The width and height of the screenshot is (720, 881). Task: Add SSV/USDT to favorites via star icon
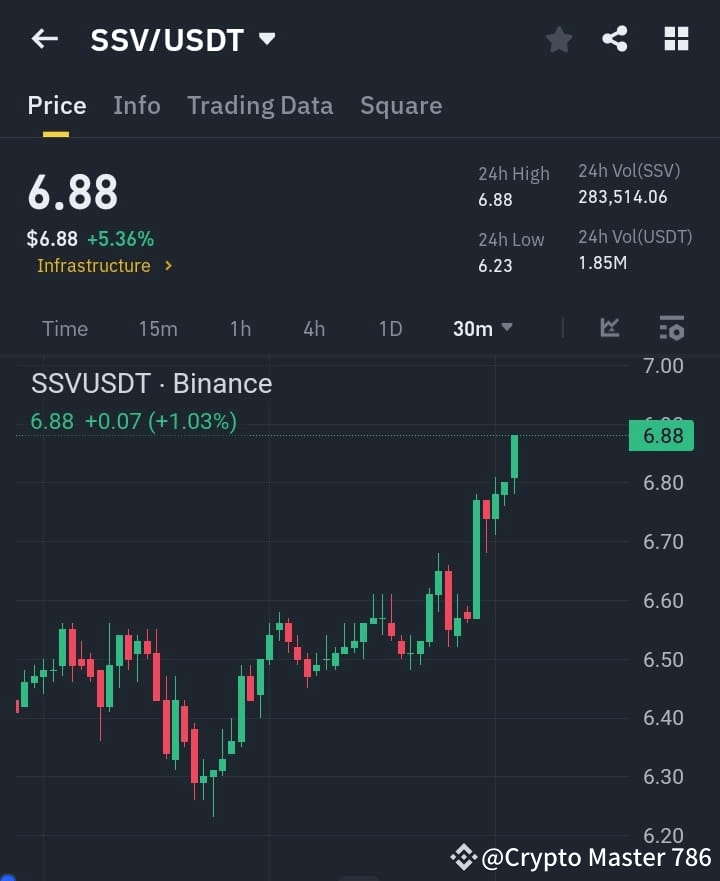[x=558, y=39]
